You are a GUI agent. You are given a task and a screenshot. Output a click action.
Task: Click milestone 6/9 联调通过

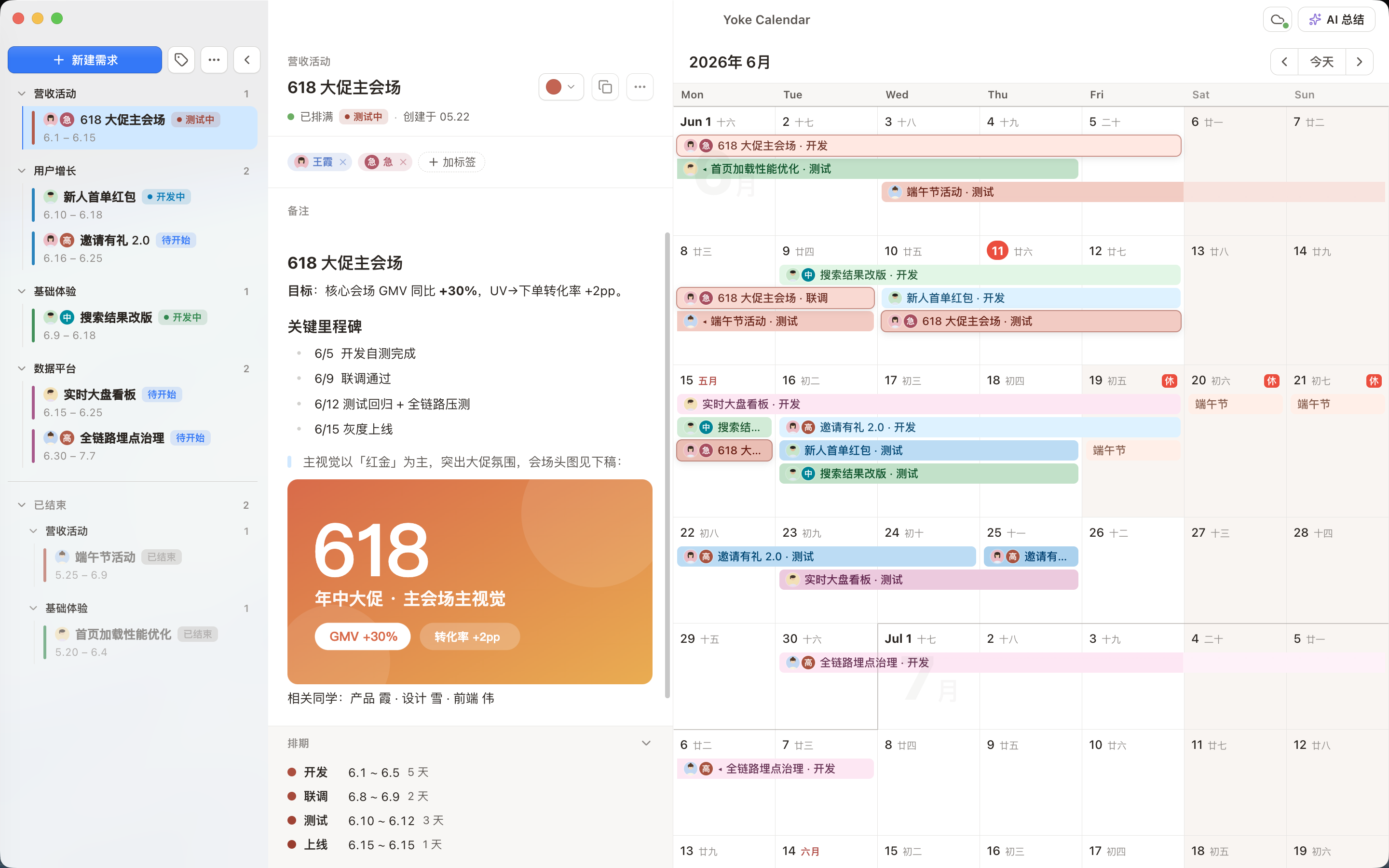pyautogui.click(x=353, y=379)
